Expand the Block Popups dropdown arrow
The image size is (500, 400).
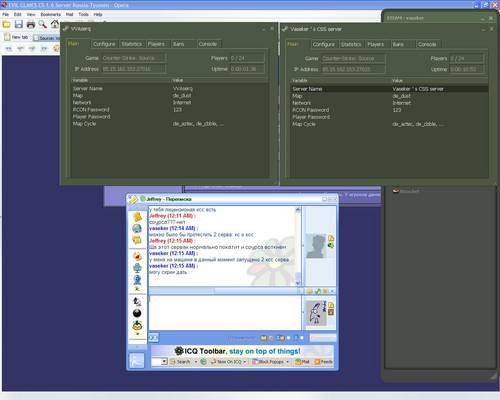click(287, 362)
